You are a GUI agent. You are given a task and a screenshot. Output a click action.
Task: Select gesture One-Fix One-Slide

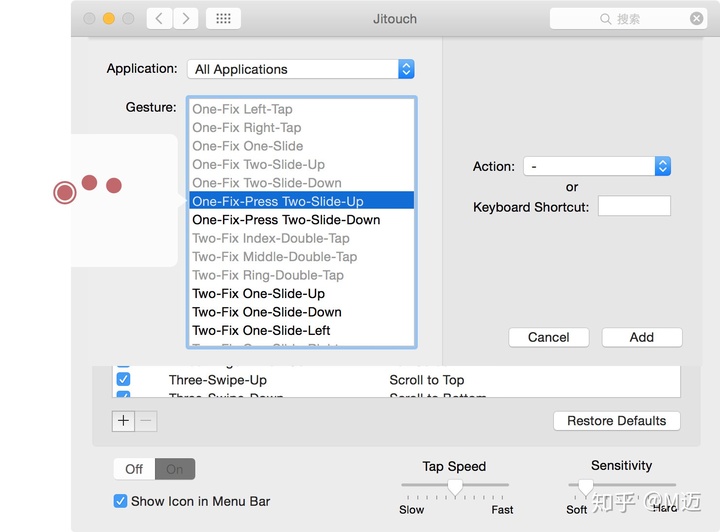(x=301, y=146)
